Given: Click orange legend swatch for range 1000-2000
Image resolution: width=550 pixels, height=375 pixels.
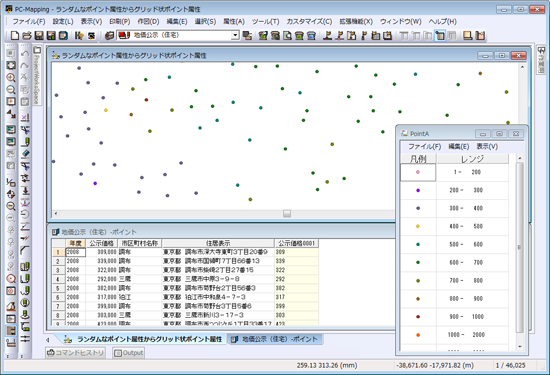Looking at the screenshot, I should coord(418,335).
